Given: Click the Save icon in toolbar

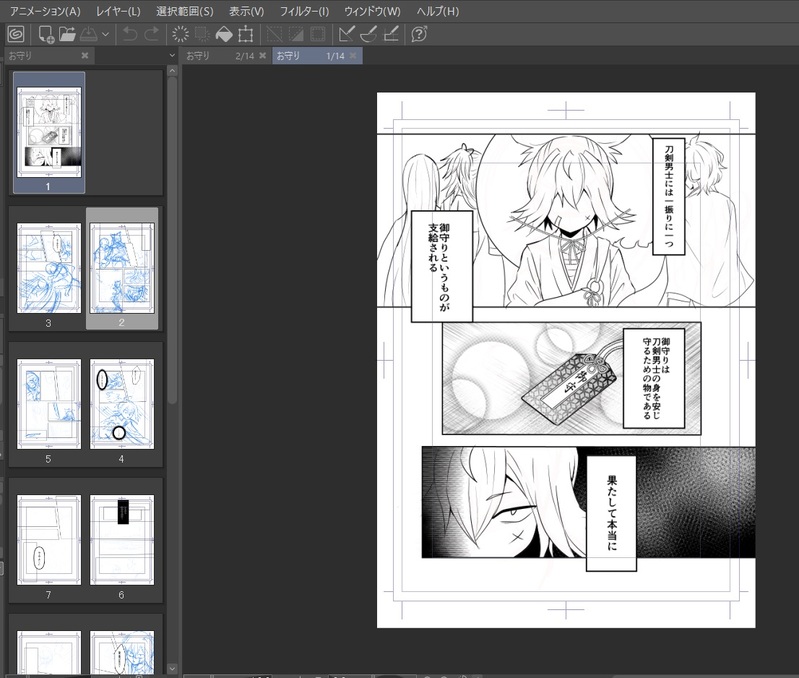Looking at the screenshot, I should click(x=89, y=35).
